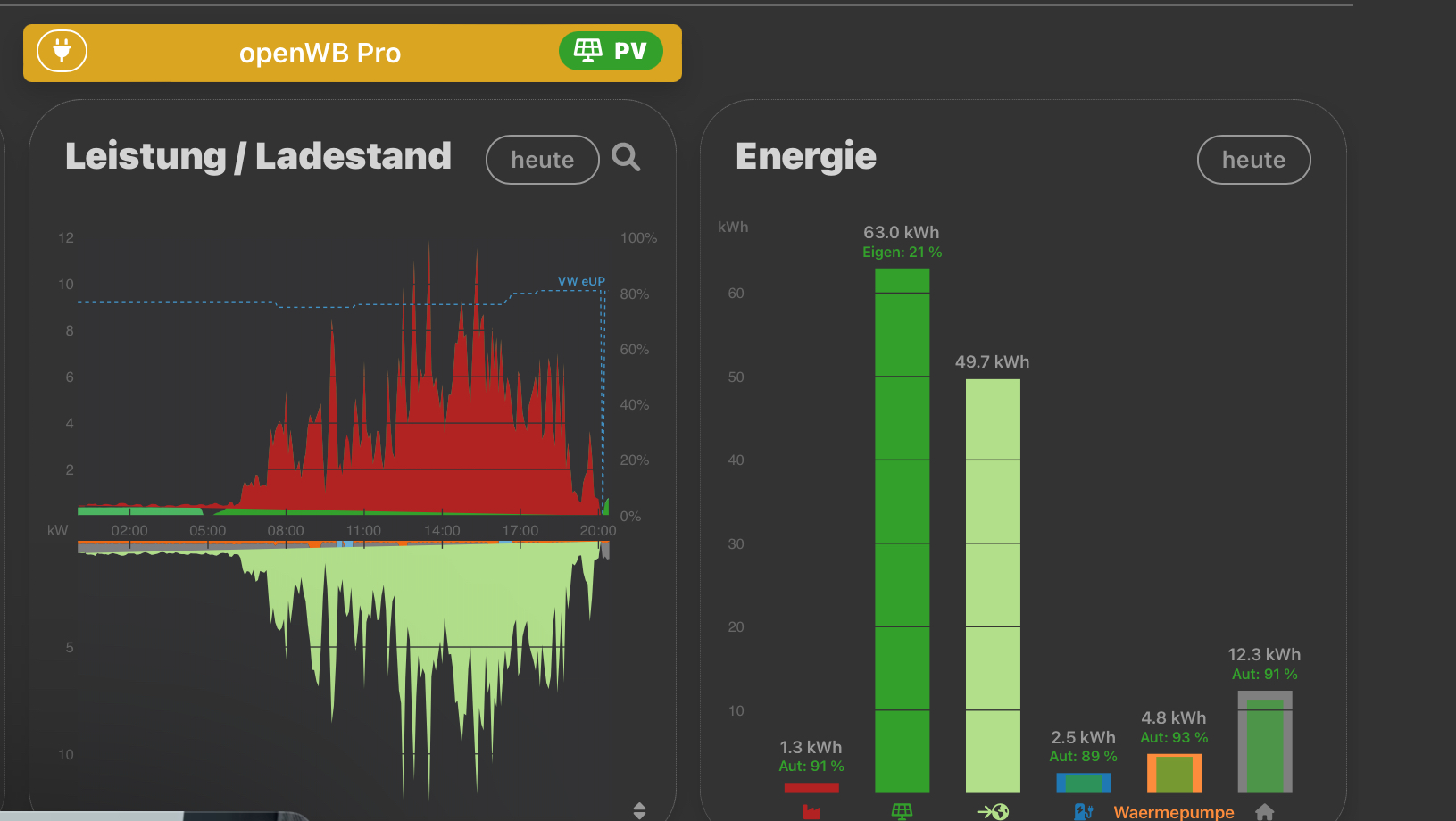Image resolution: width=1456 pixels, height=821 pixels.
Task: Click the magnifier zoom icon beside the power graph
Action: tap(626, 157)
